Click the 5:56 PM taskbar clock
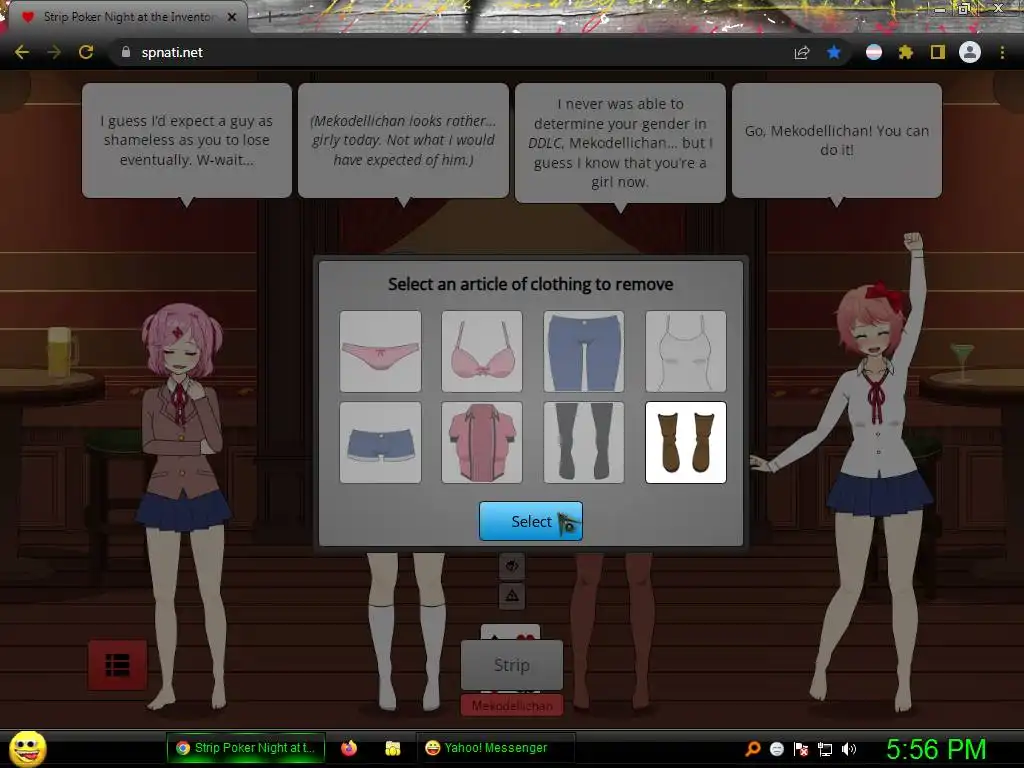 pyautogui.click(x=936, y=750)
